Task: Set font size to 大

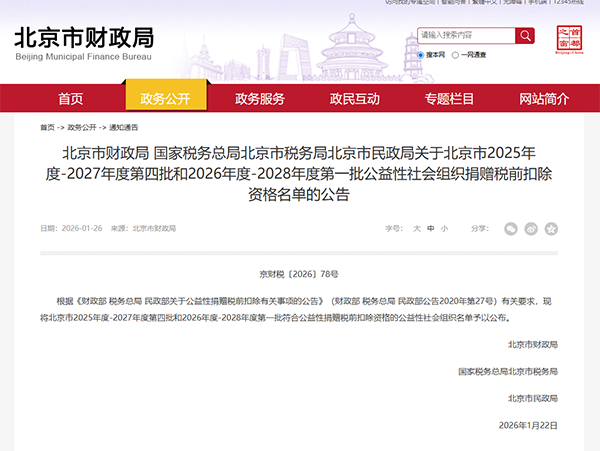Action: pos(417,229)
